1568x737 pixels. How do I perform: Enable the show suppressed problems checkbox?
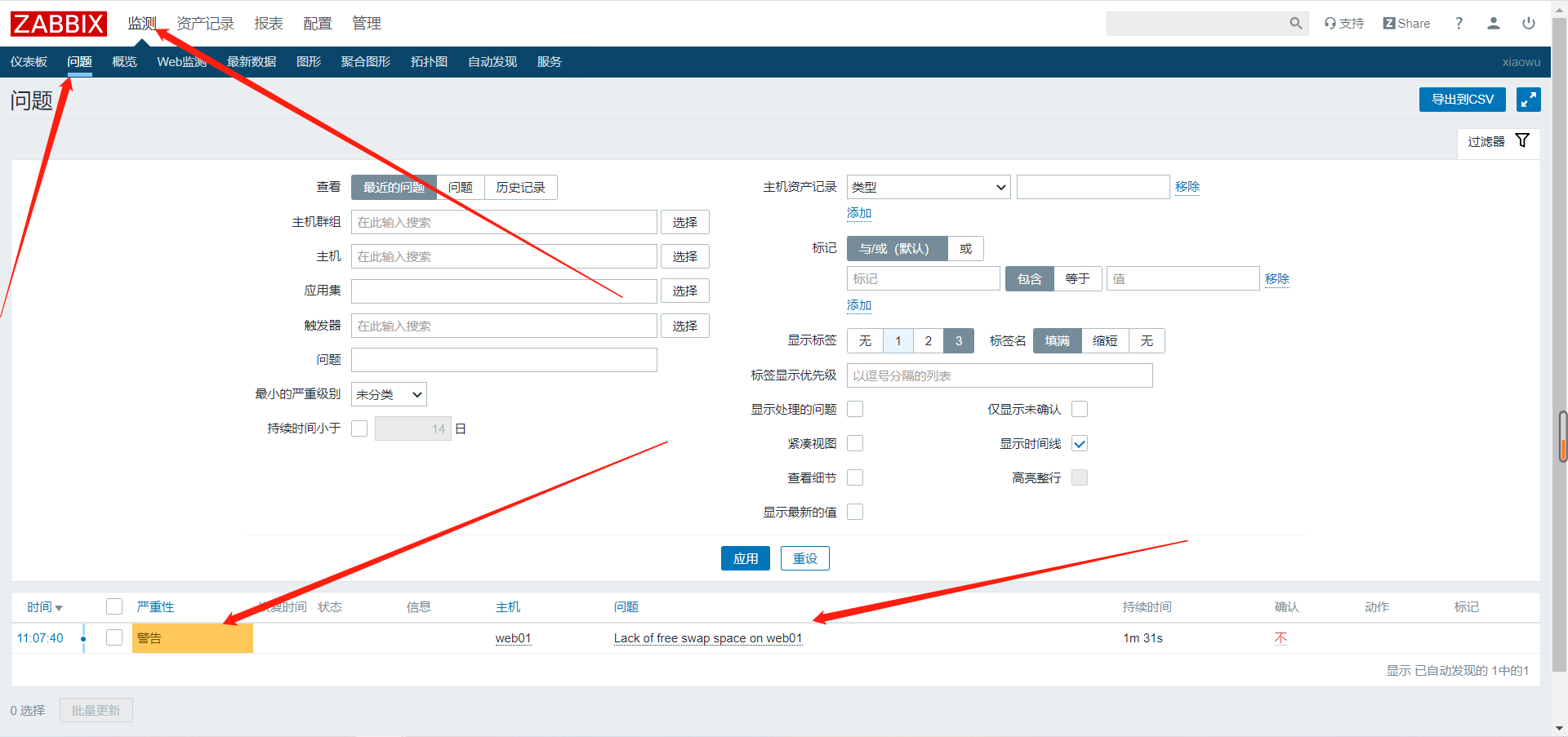(855, 410)
